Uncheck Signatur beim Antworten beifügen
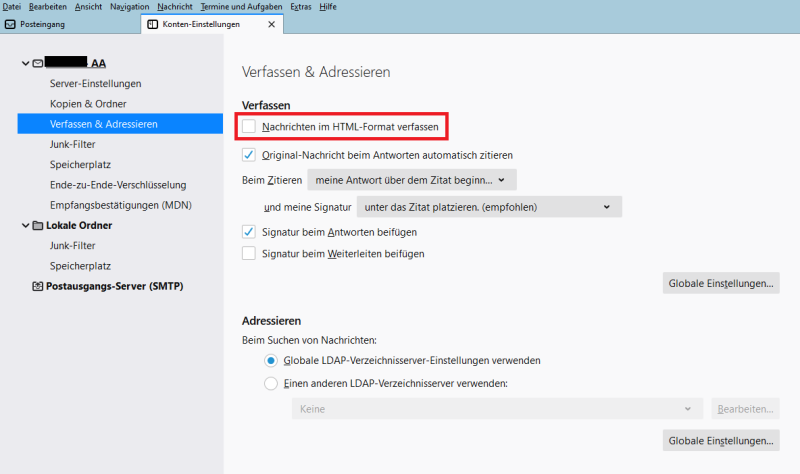The height and width of the screenshot is (474, 800). click(249, 232)
